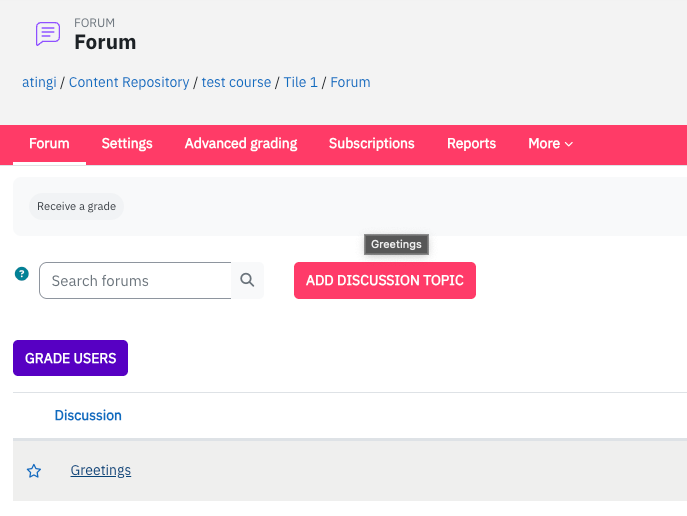This screenshot has height=516, width=687.
Task: Open the Settings tab
Action: click(127, 144)
